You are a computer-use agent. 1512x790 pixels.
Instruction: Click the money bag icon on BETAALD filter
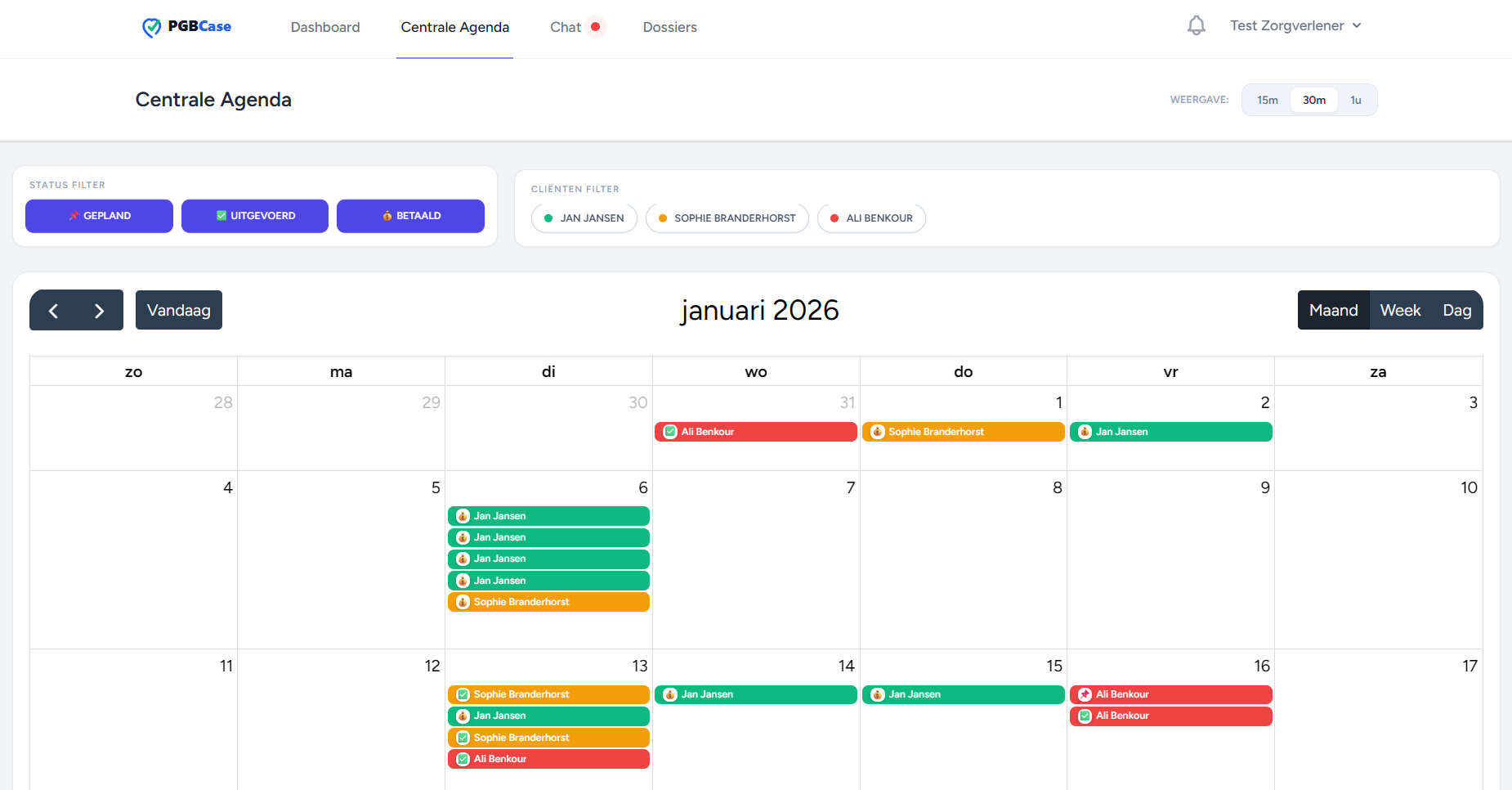387,216
